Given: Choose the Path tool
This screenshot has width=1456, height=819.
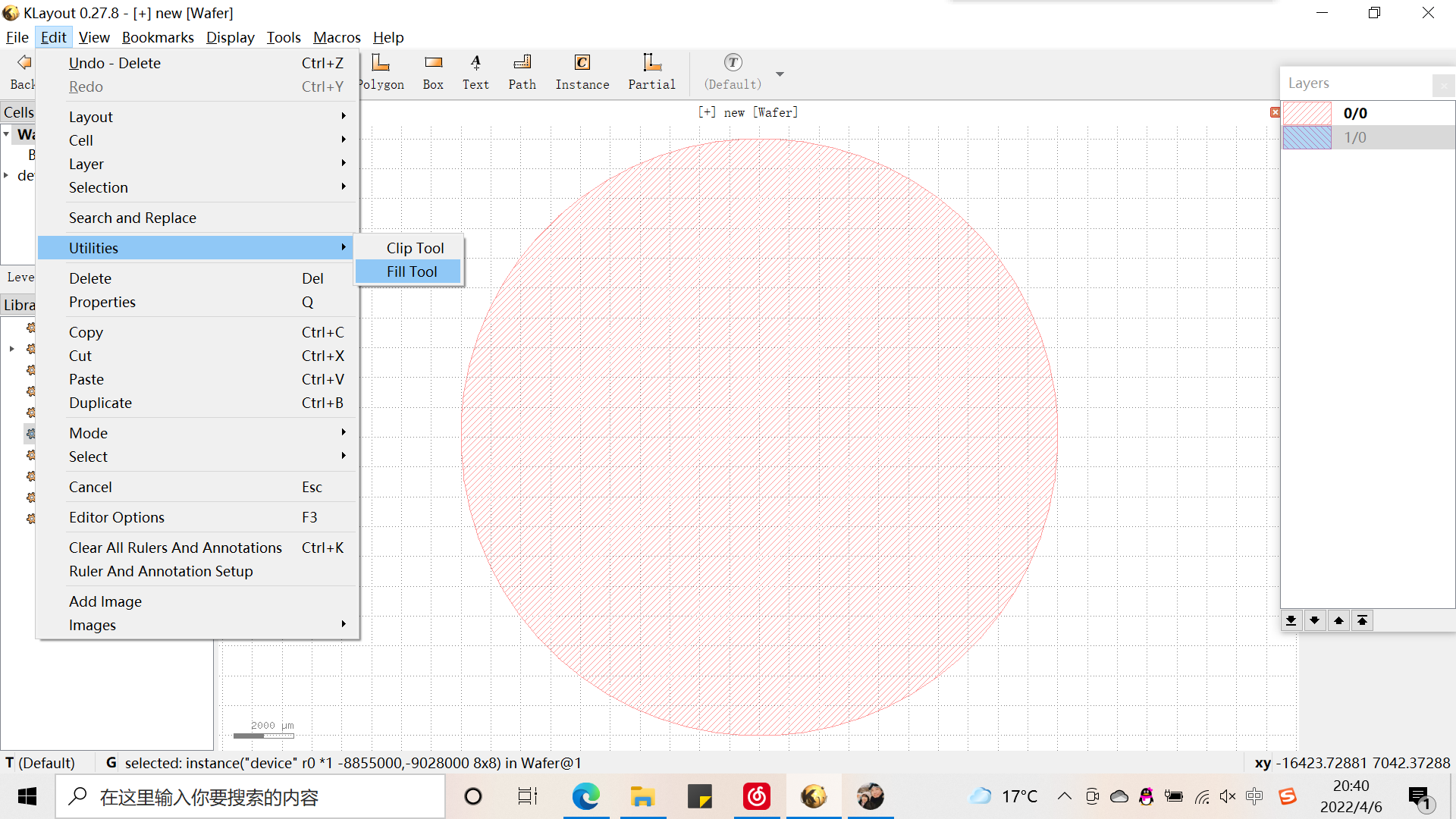Looking at the screenshot, I should click(x=522, y=72).
